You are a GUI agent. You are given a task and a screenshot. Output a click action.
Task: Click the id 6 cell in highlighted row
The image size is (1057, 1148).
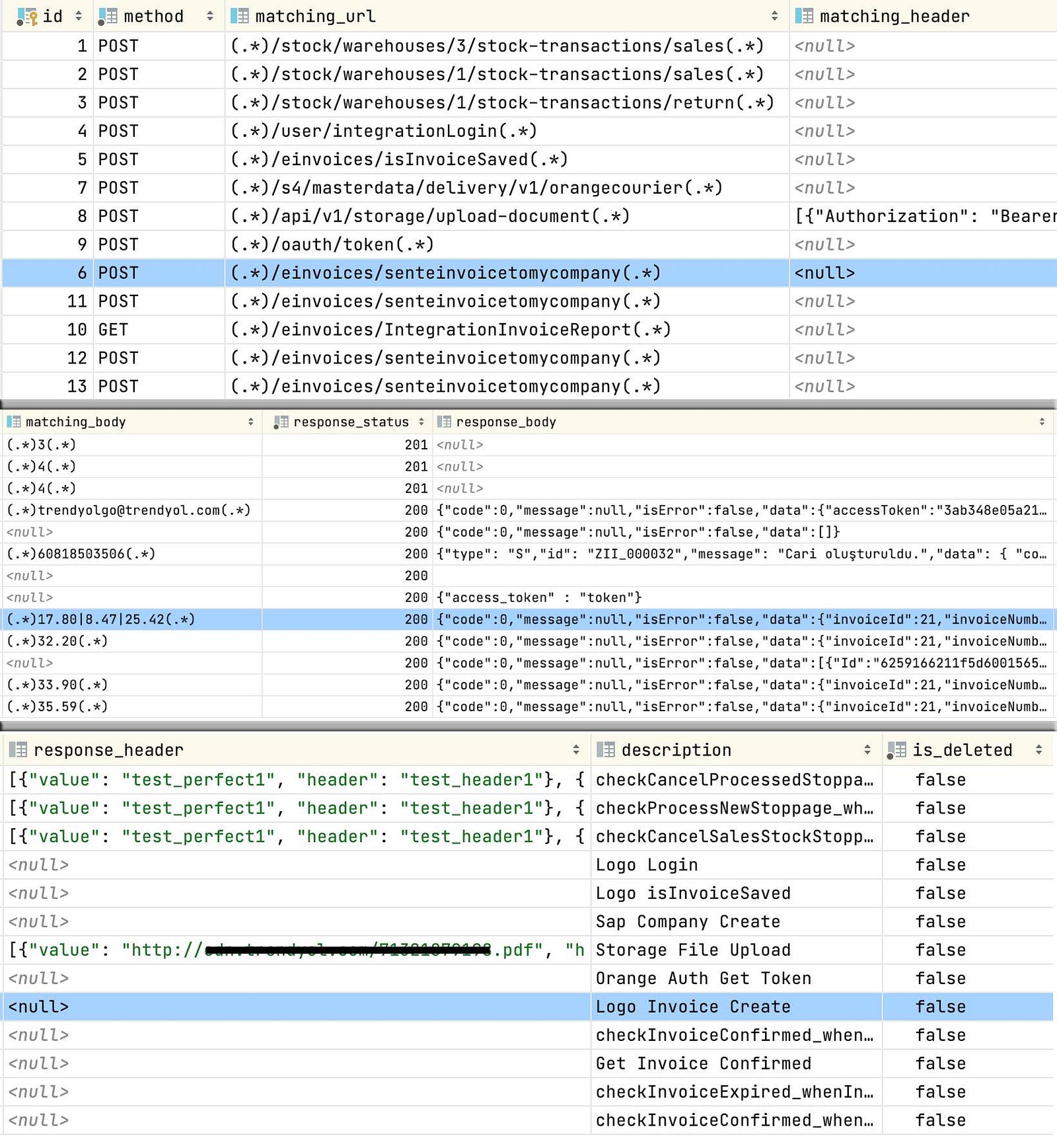pyautogui.click(x=48, y=273)
